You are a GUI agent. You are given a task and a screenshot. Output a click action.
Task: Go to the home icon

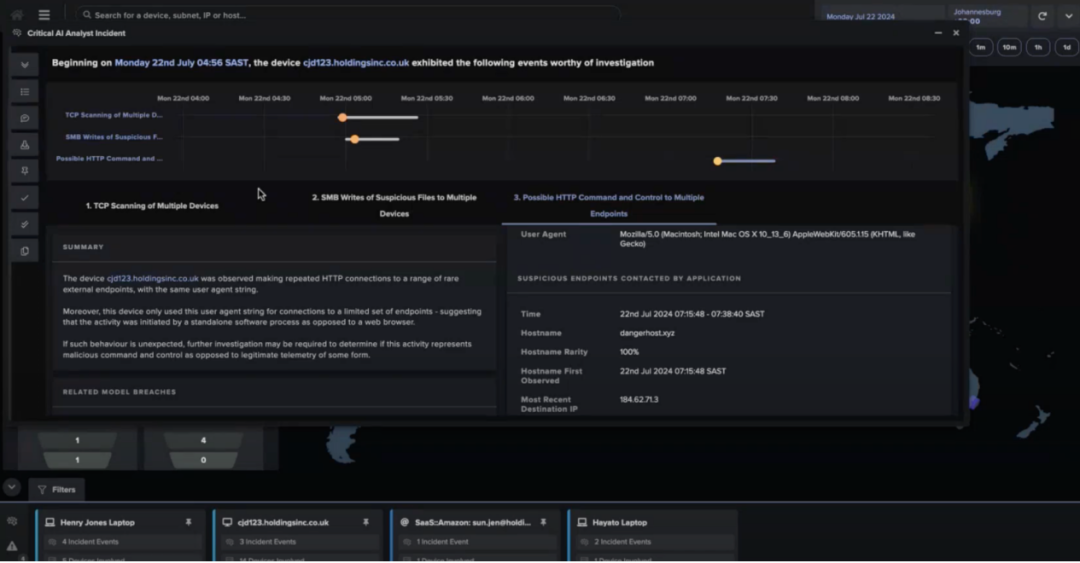point(17,14)
